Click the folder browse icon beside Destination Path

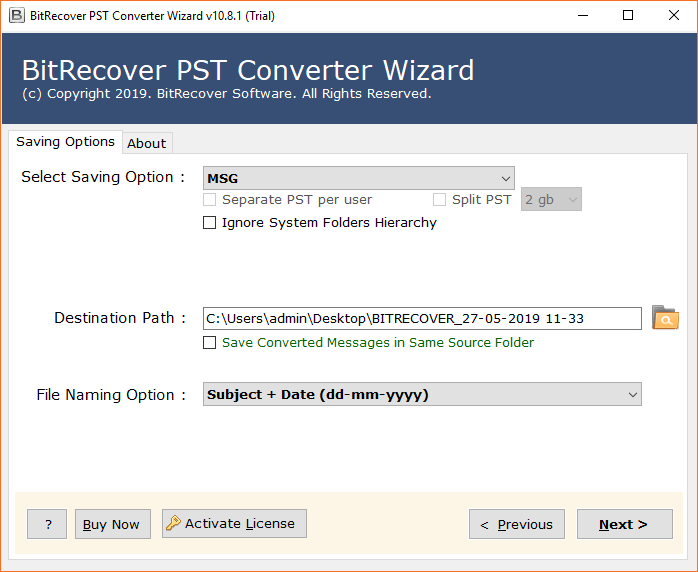click(x=665, y=318)
